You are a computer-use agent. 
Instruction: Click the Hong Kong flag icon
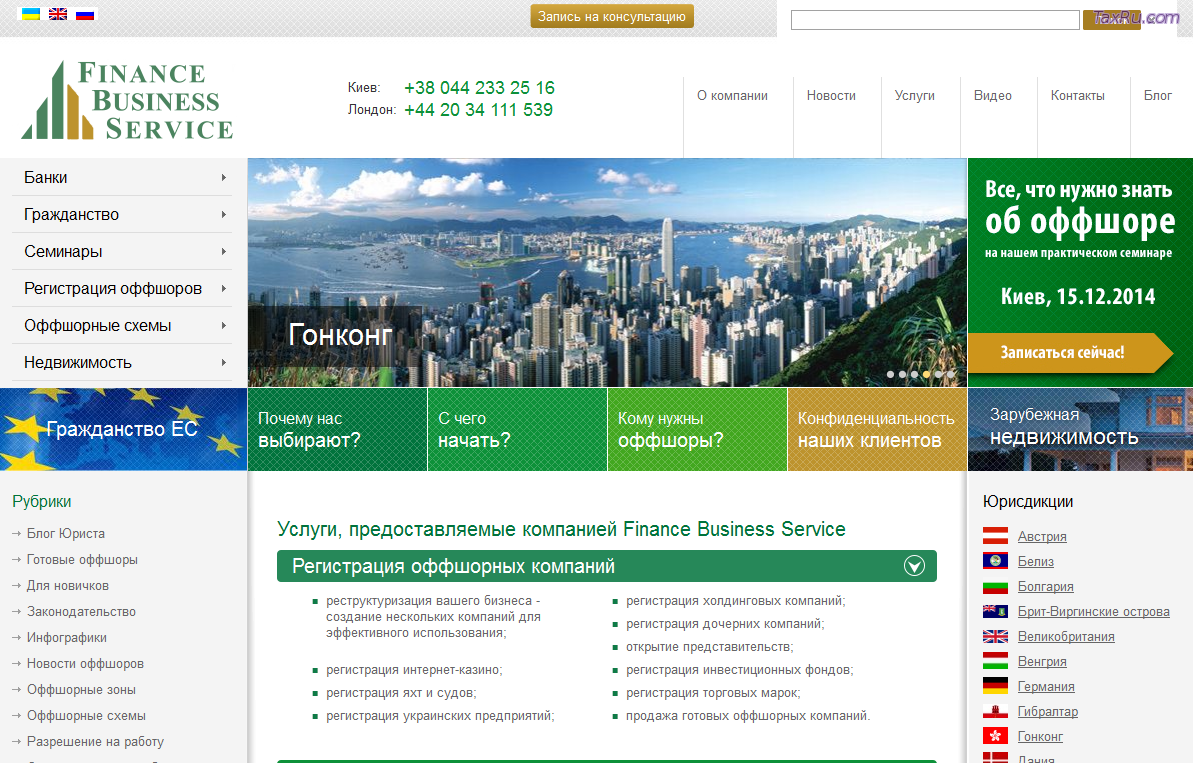click(995, 736)
